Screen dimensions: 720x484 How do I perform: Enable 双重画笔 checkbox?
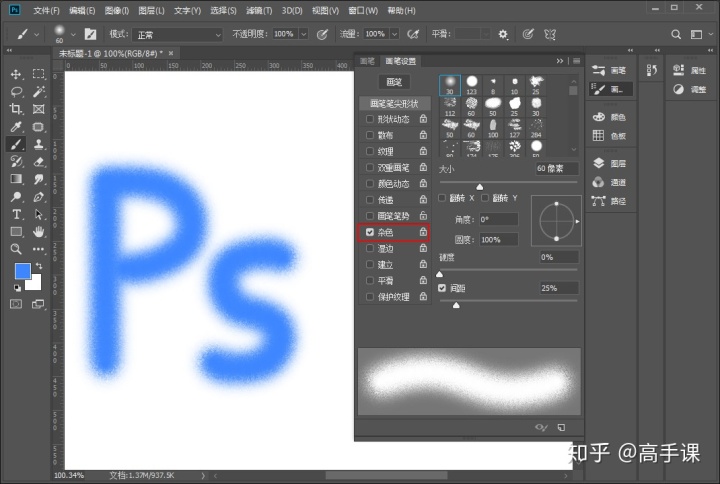[370, 167]
